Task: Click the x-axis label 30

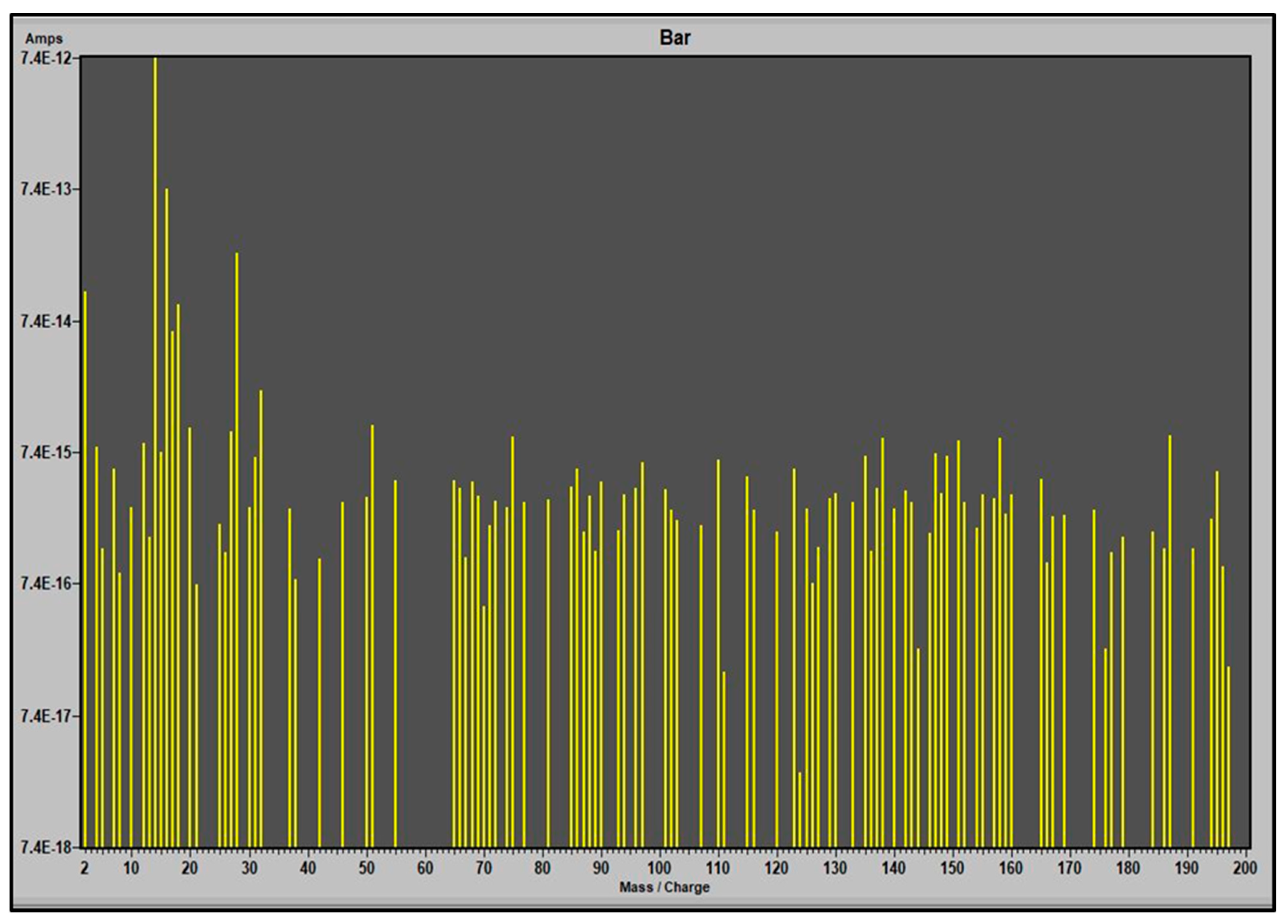Action: point(249,868)
